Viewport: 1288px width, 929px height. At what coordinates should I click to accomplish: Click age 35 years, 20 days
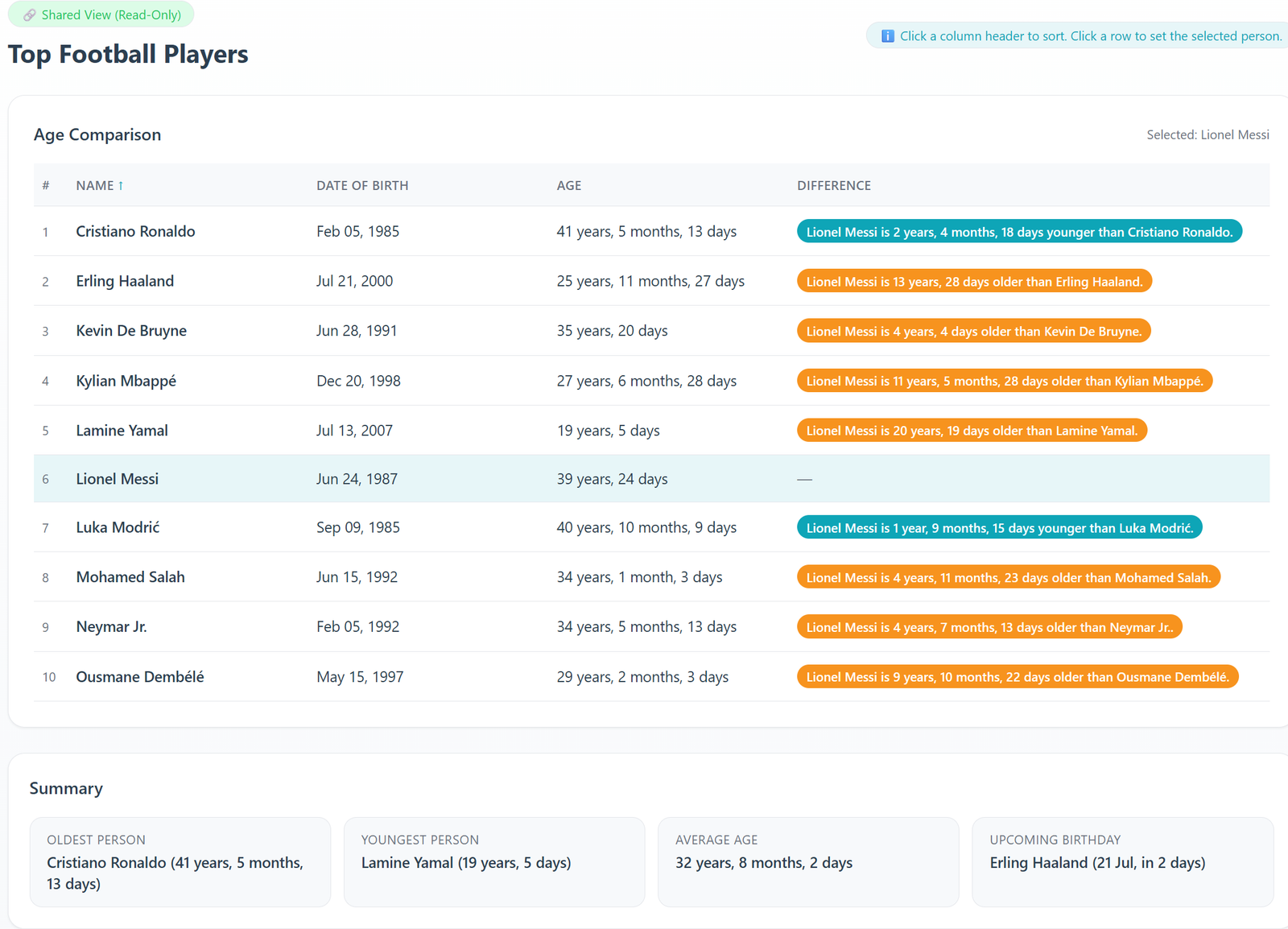(612, 331)
